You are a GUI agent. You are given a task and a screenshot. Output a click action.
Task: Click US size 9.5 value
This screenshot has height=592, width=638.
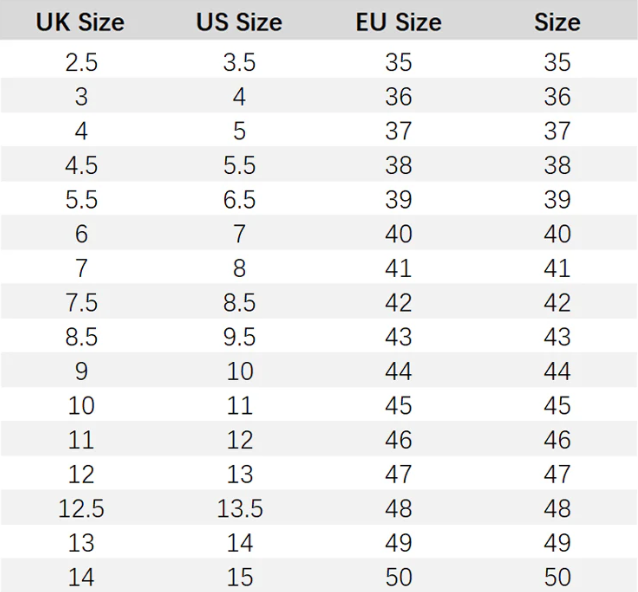pyautogui.click(x=239, y=337)
